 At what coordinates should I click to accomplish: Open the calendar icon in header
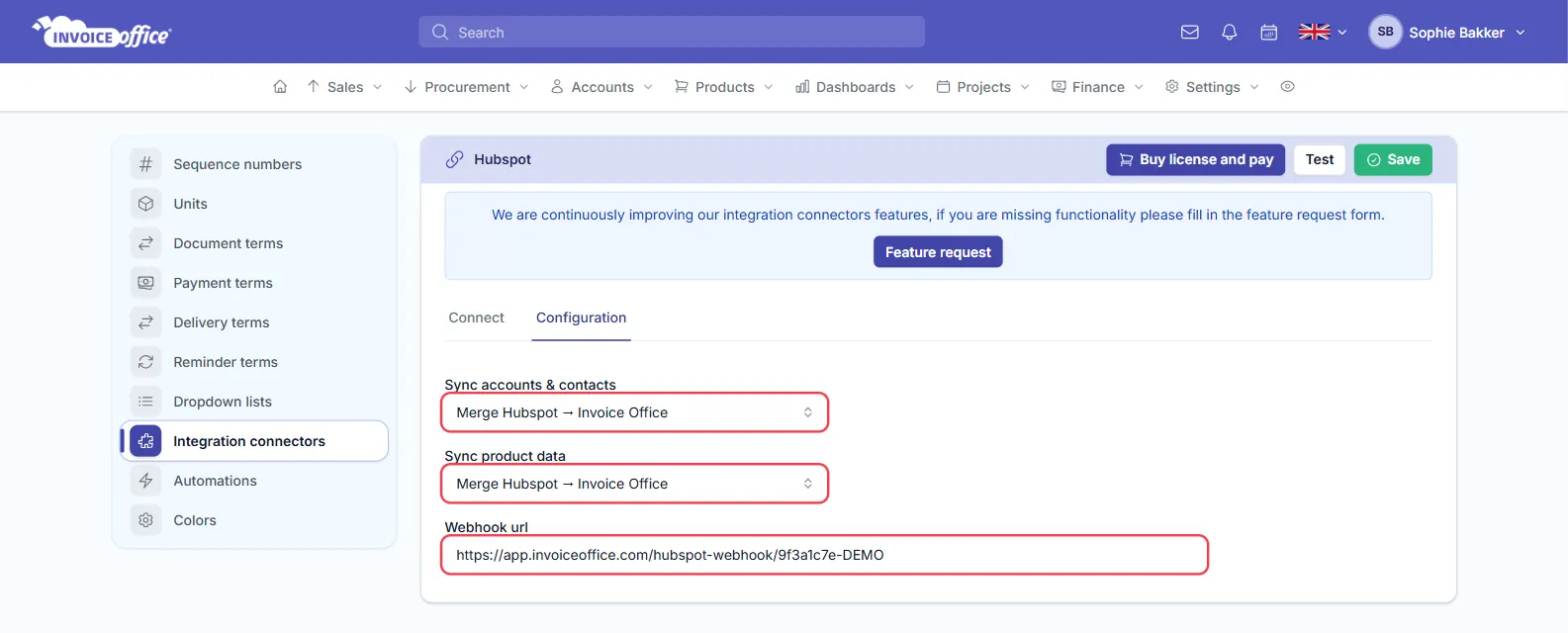click(1269, 33)
